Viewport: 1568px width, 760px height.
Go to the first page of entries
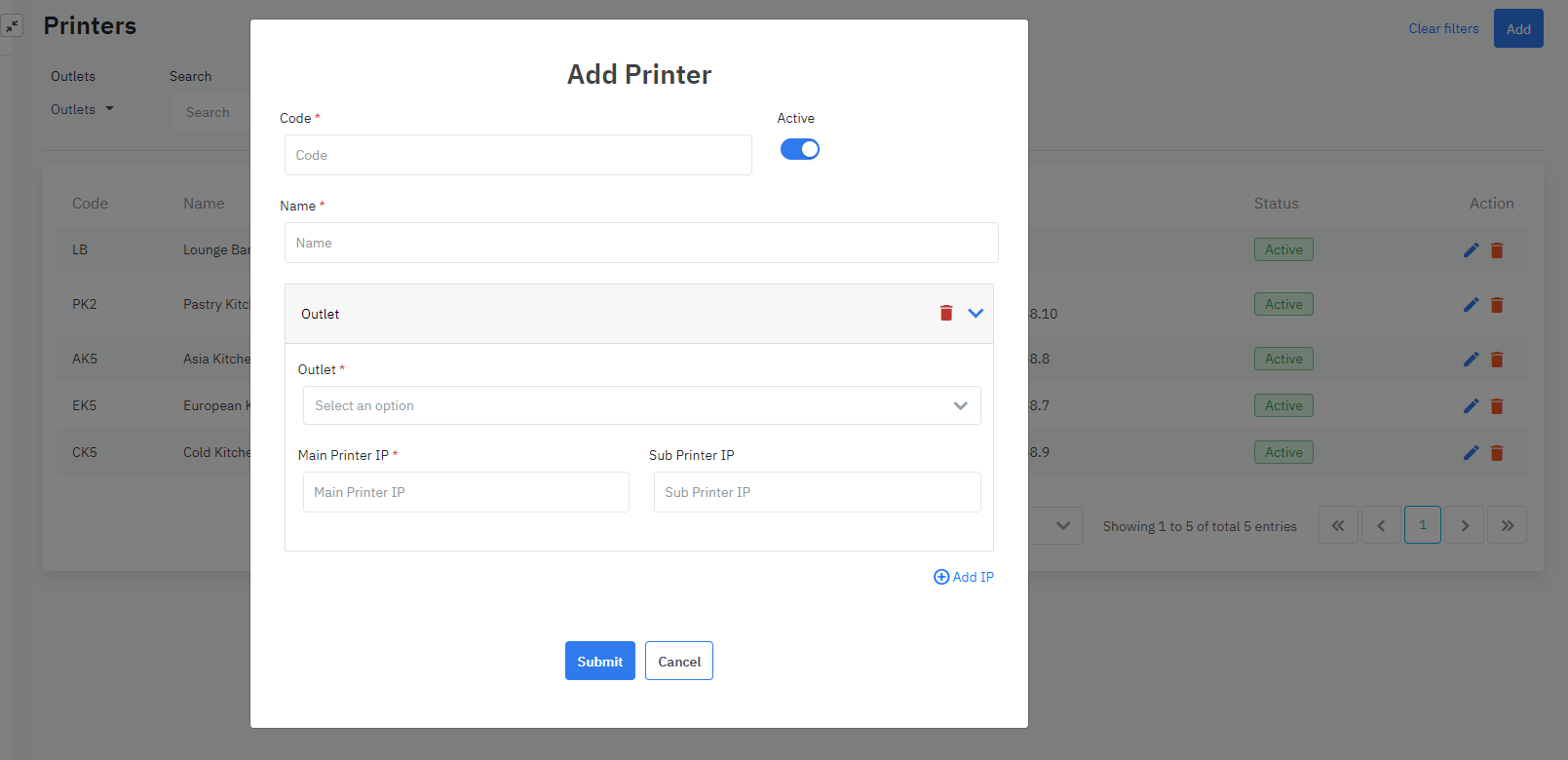pyautogui.click(x=1337, y=525)
